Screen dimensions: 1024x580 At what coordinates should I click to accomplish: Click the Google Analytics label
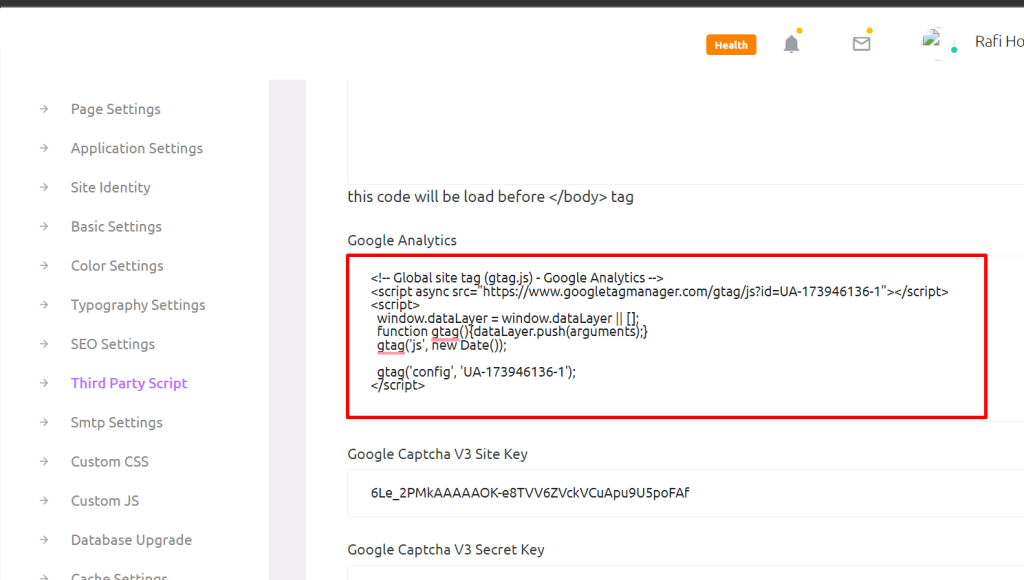point(402,240)
